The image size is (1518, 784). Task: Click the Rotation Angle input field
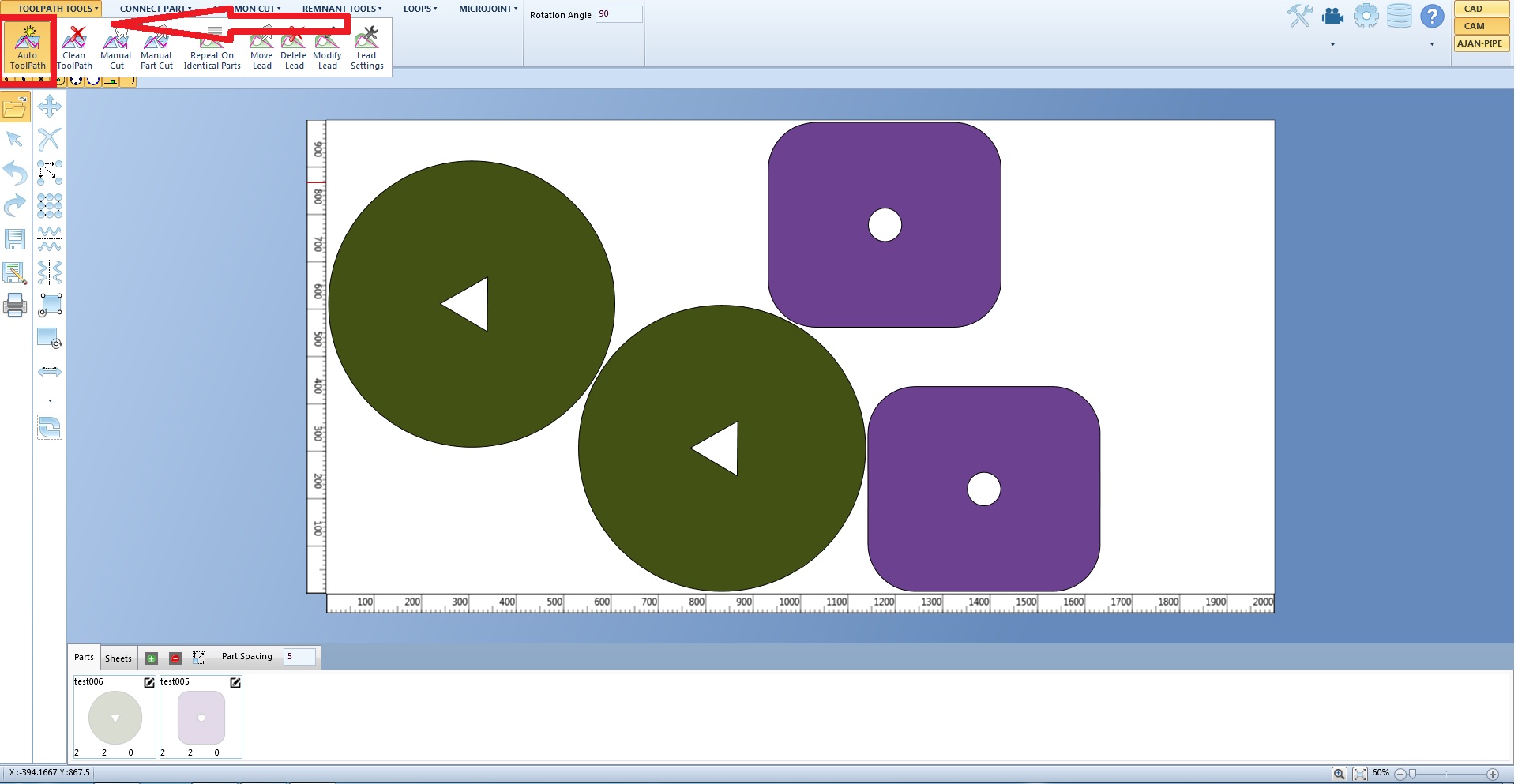[618, 14]
